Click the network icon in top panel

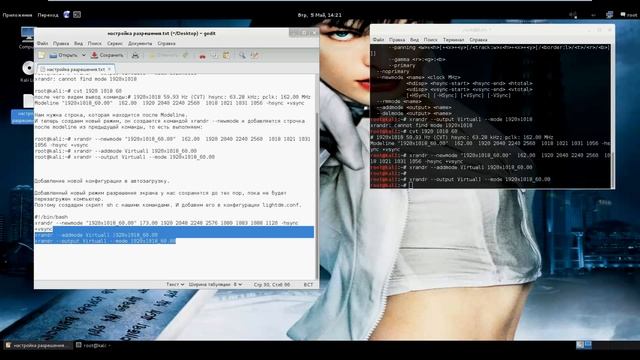pos(609,15)
